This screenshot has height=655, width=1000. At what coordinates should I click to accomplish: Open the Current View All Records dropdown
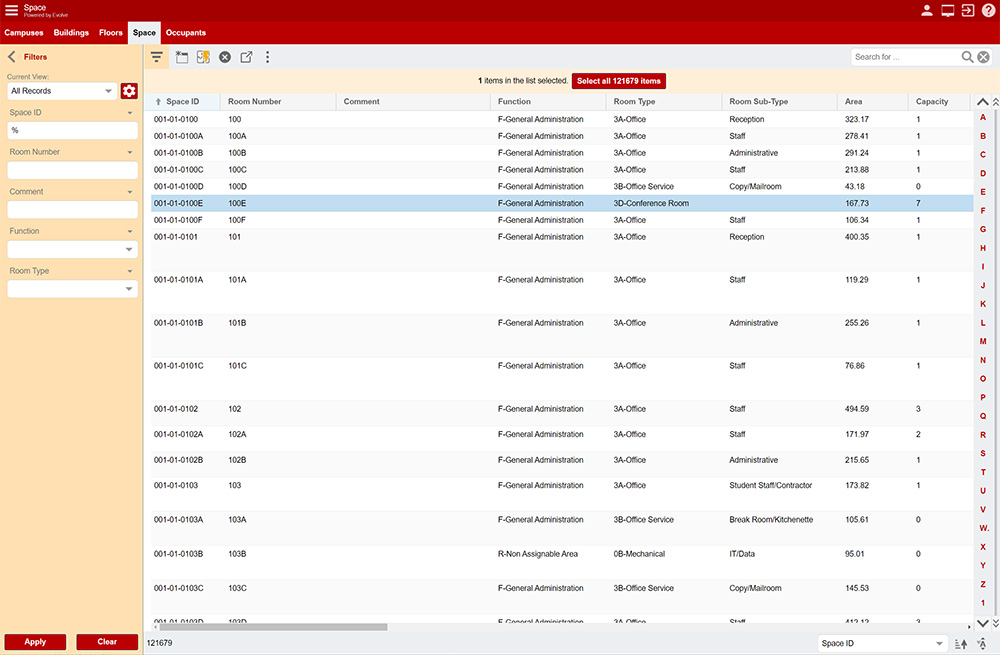click(61, 91)
